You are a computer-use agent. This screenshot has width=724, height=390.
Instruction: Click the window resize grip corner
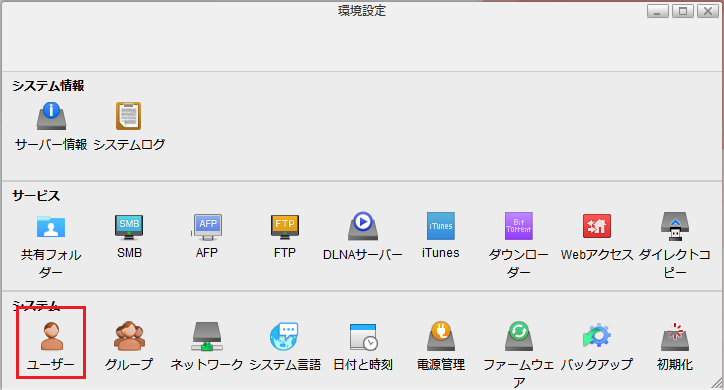point(717,383)
